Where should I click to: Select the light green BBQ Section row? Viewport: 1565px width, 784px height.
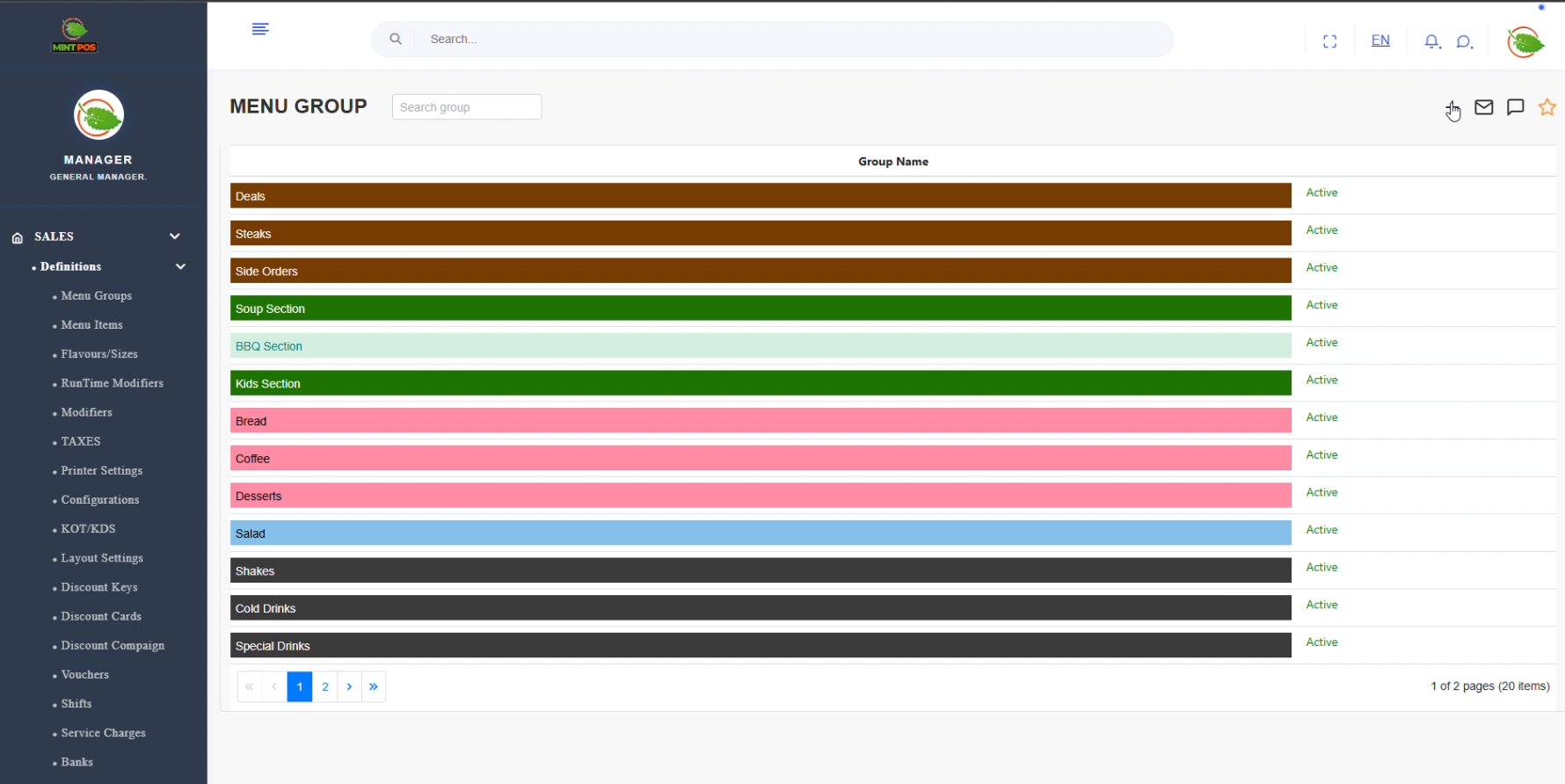(x=761, y=346)
